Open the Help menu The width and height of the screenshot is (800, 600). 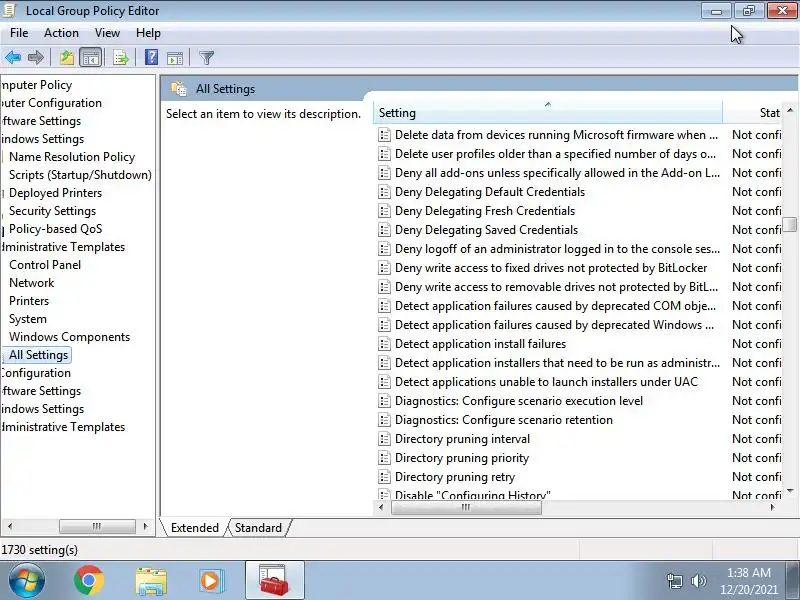pos(148,33)
